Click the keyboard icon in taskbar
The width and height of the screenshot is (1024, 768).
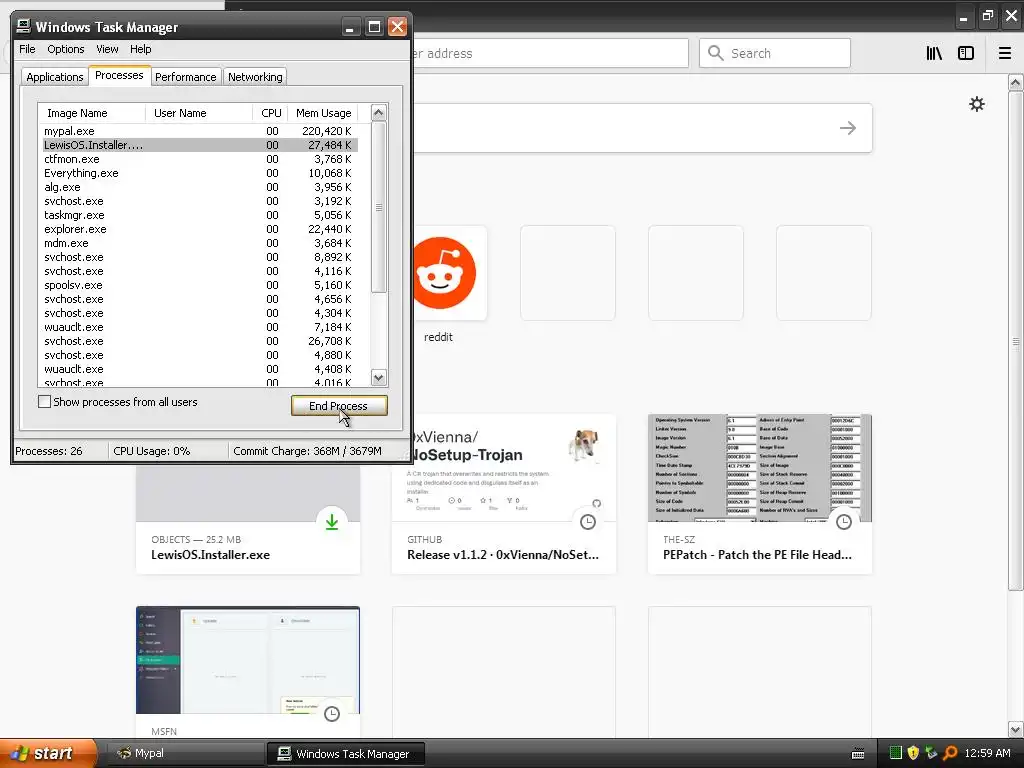[858, 754]
